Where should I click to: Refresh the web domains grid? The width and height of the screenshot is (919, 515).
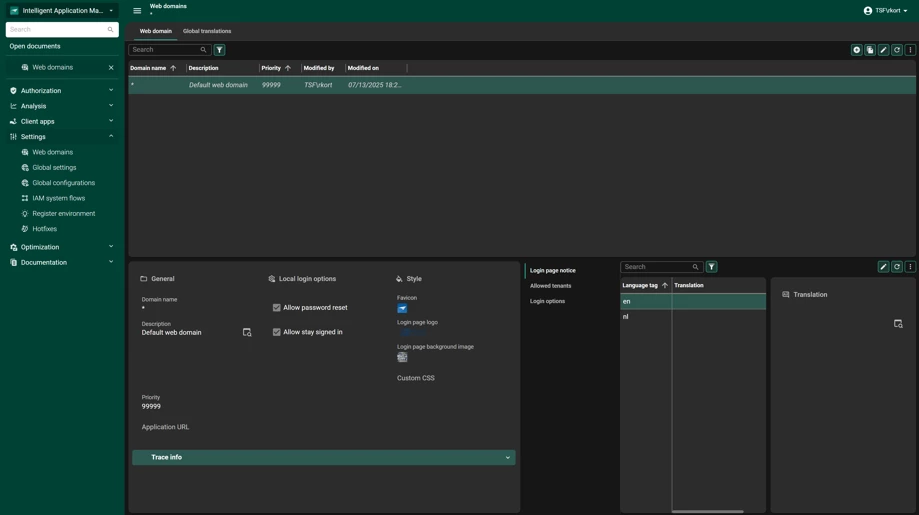[x=897, y=50]
